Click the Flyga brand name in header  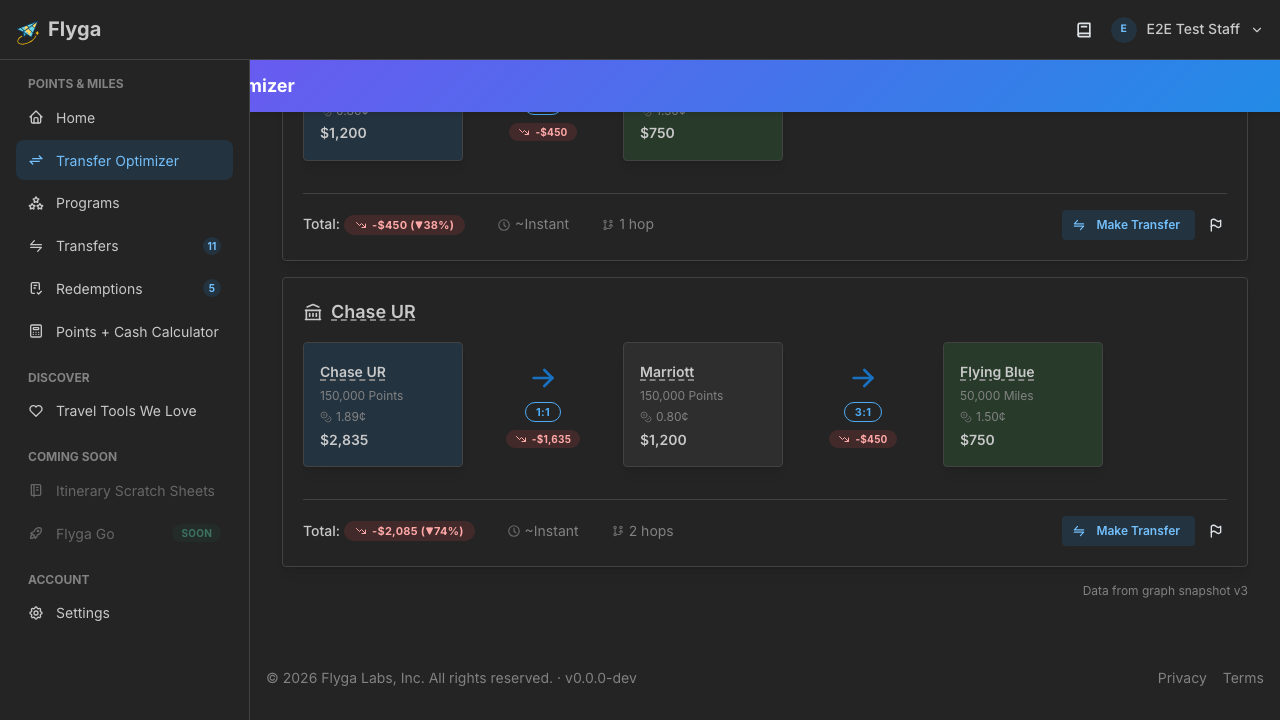coord(74,29)
